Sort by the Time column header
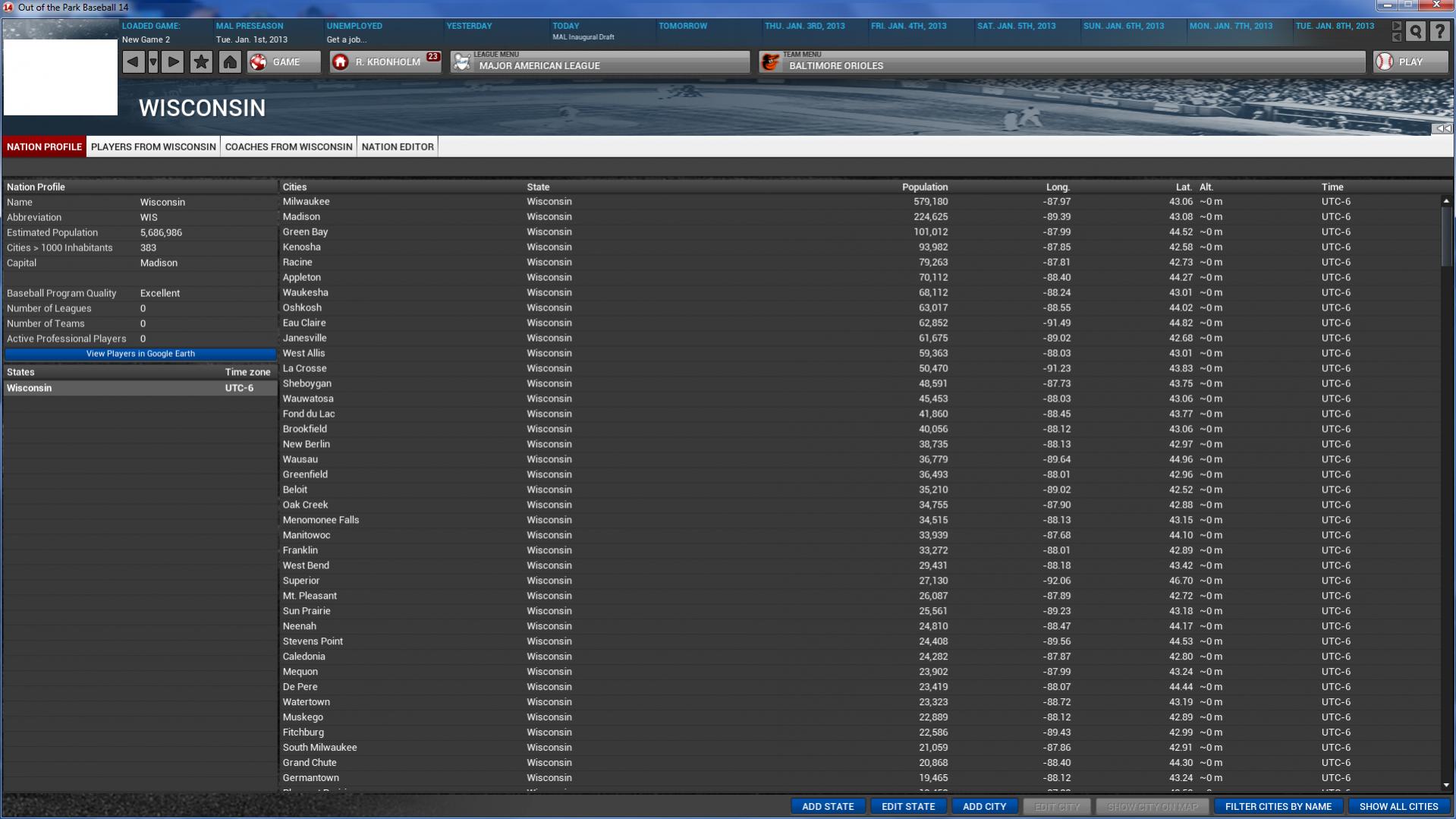Viewport: 1456px width, 819px height. tap(1332, 187)
